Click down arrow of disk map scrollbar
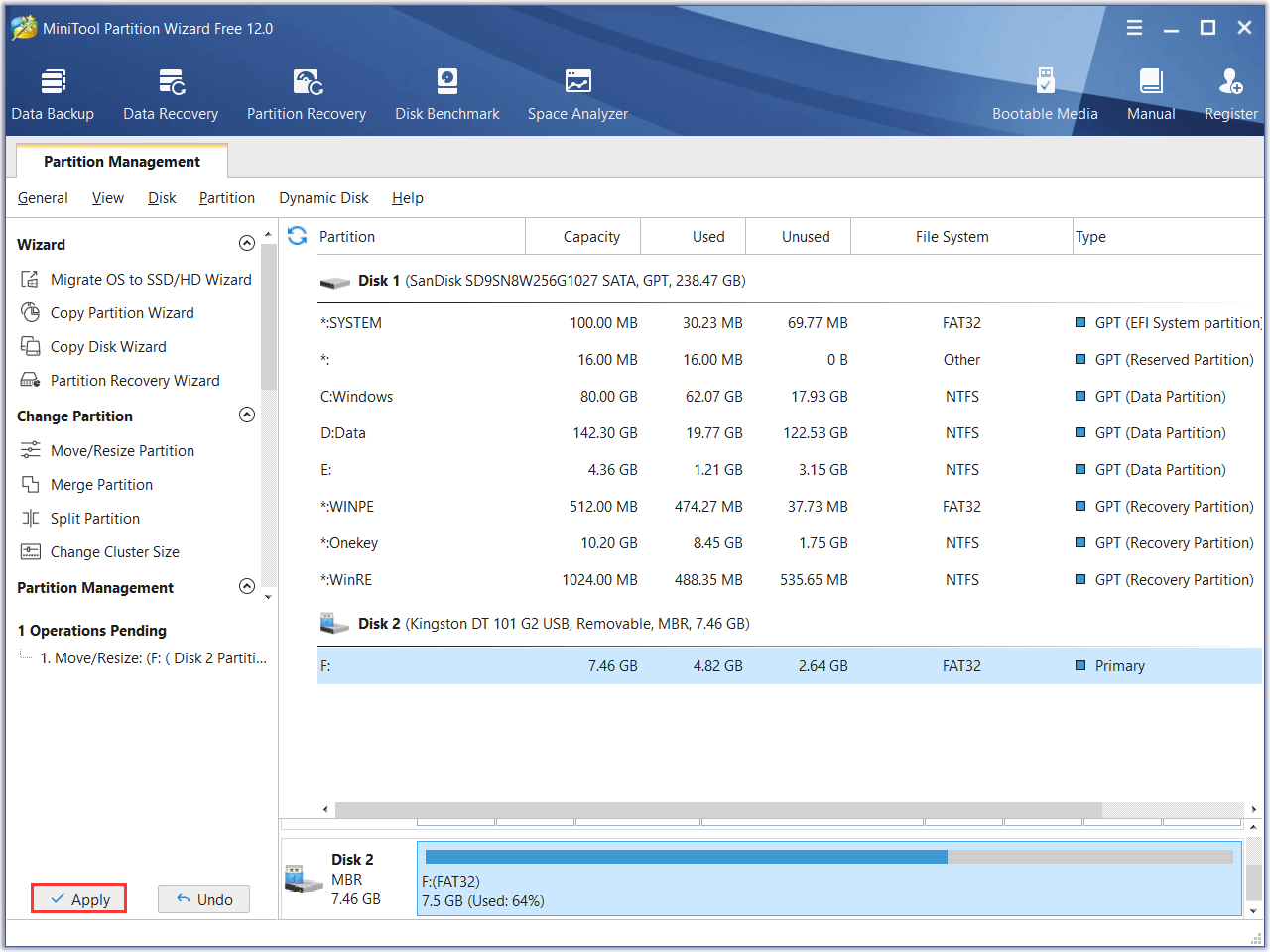This screenshot has width=1270, height=952. click(1254, 911)
